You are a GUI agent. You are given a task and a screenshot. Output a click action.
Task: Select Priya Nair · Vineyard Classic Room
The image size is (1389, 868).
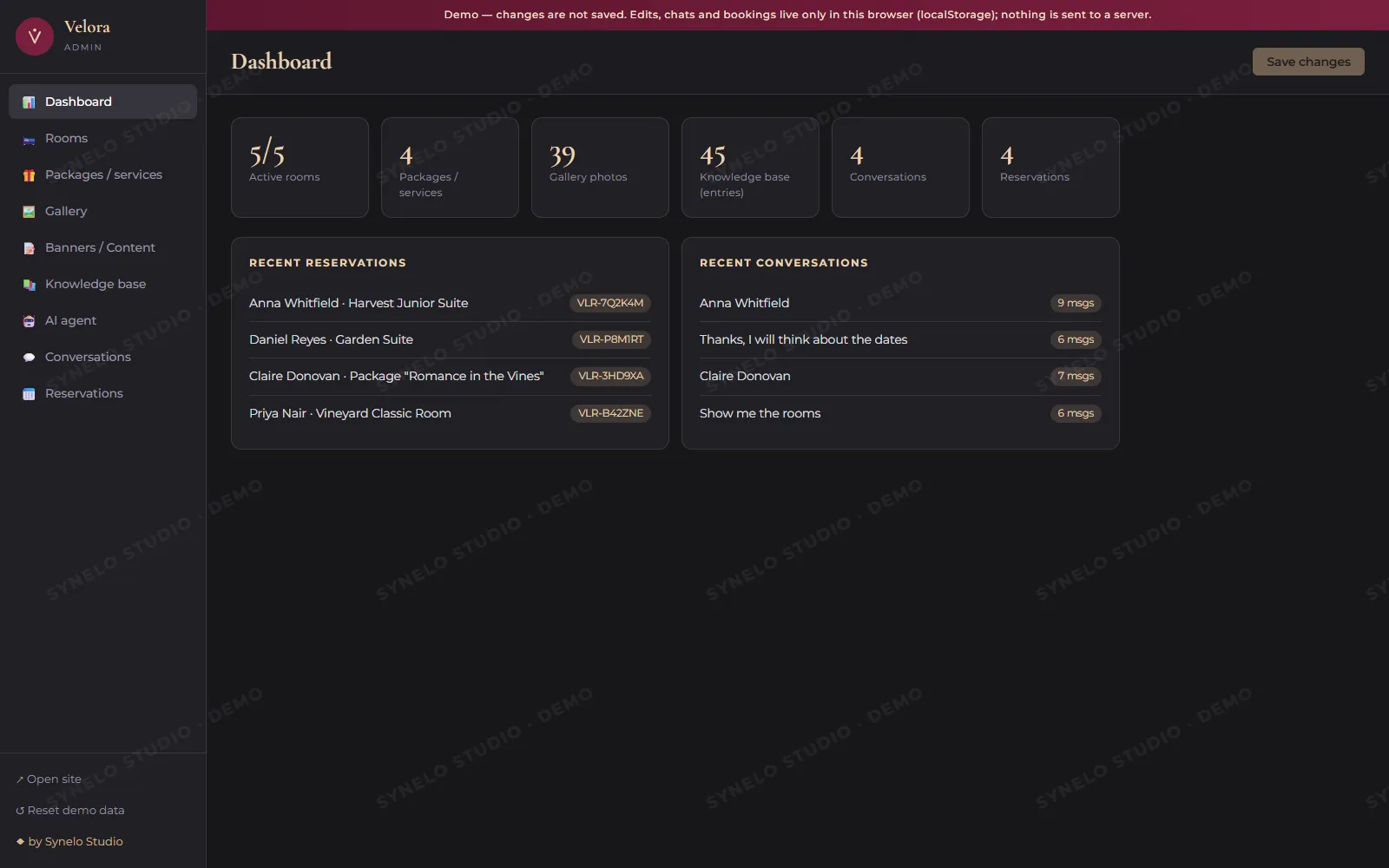(x=450, y=413)
